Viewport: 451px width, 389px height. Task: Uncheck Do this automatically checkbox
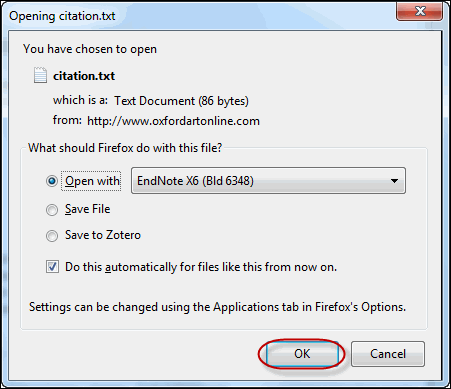52,267
